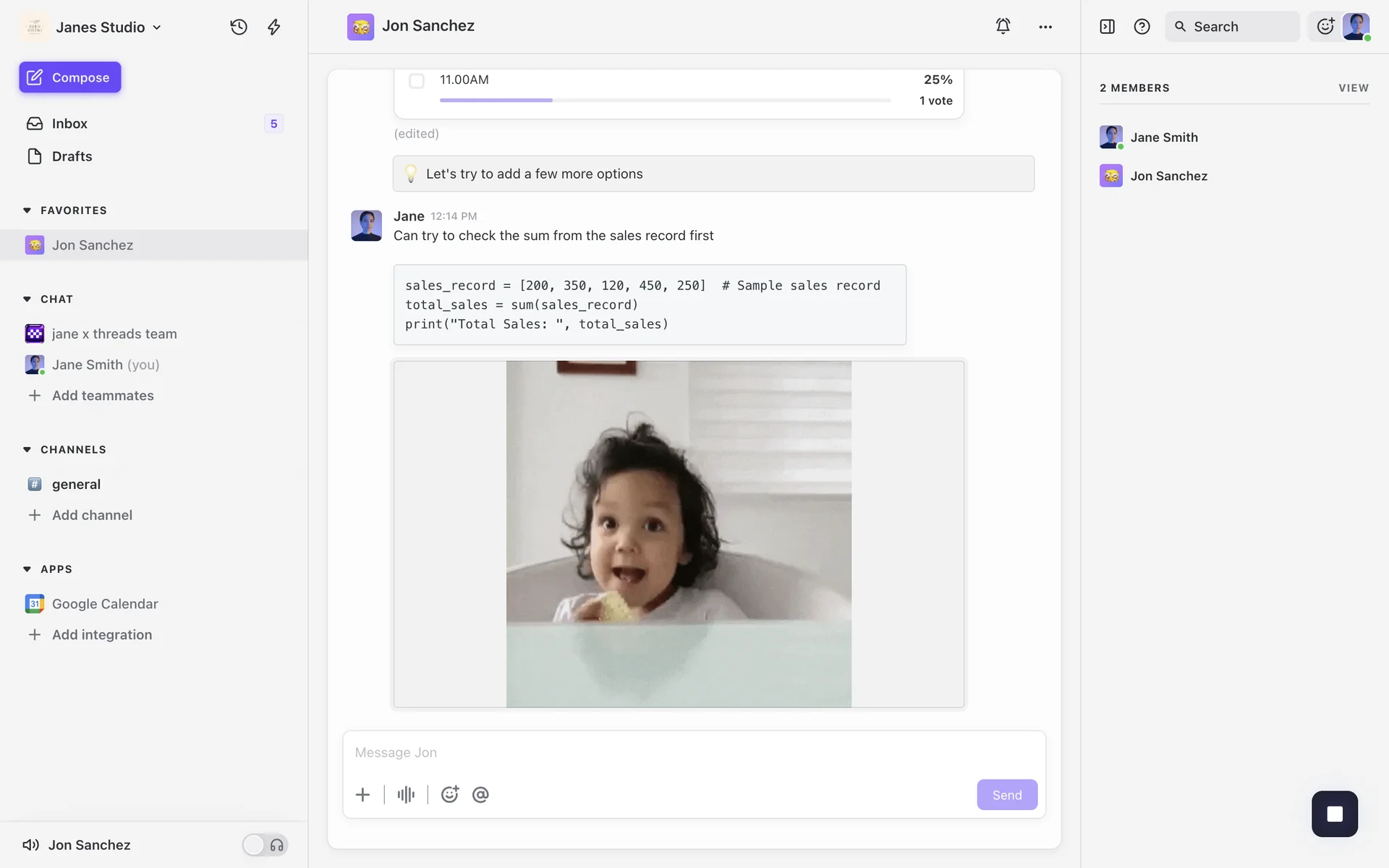Click the lightning bolt shortcuts icon

(x=273, y=27)
